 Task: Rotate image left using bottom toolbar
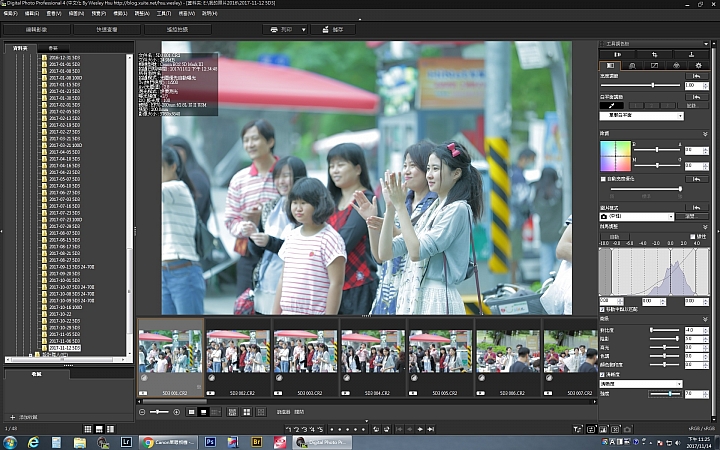[x=376, y=429]
